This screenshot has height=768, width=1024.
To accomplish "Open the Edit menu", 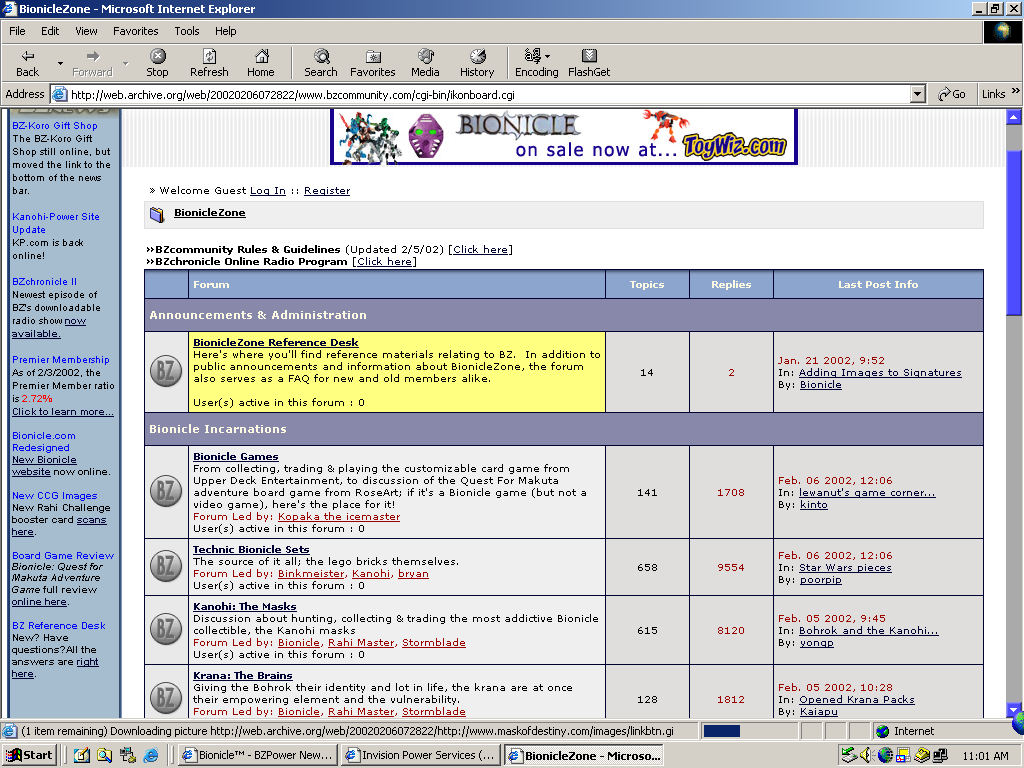I will [50, 31].
